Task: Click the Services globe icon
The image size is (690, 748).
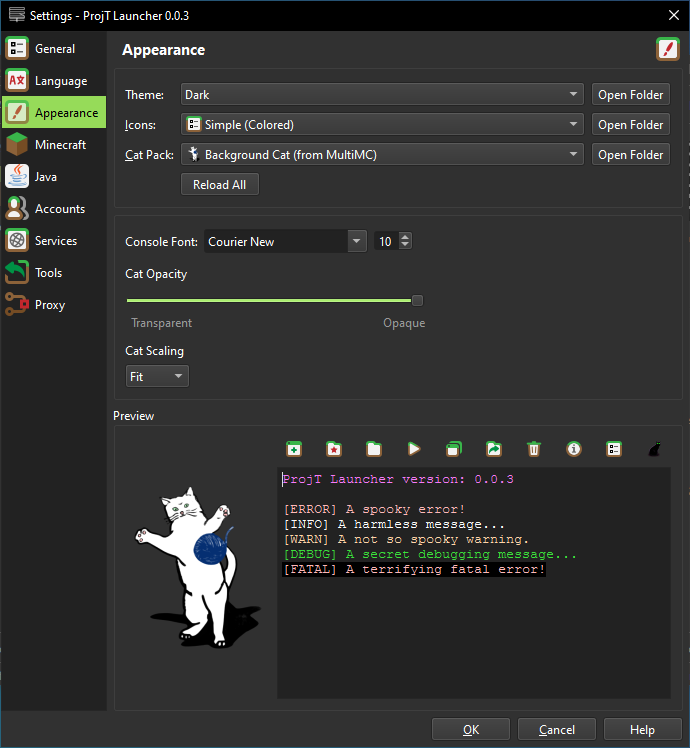Action: [x=17, y=240]
